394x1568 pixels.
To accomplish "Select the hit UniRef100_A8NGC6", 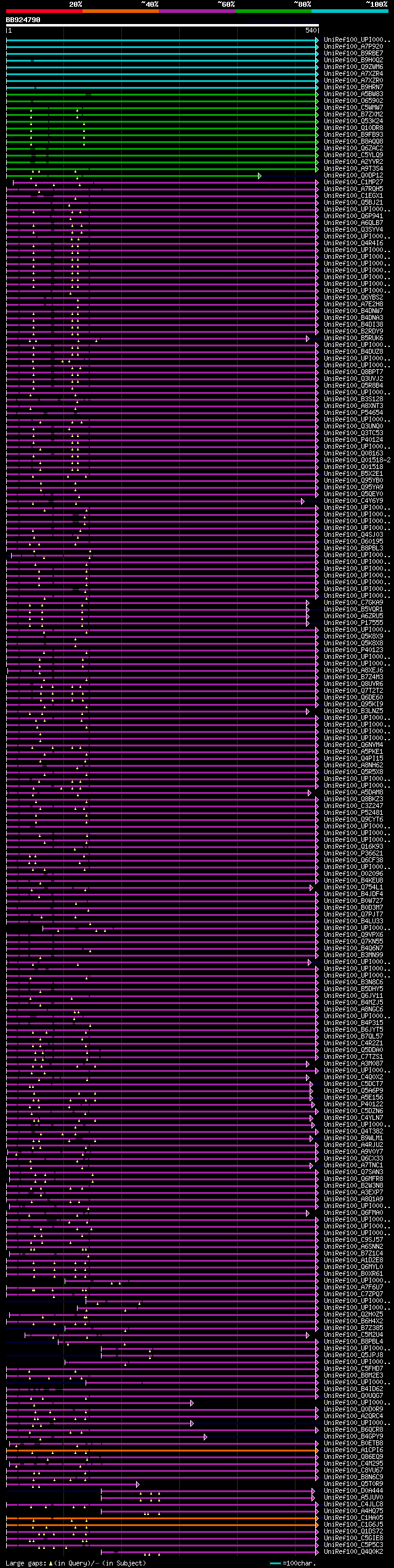I will (353, 1010).
